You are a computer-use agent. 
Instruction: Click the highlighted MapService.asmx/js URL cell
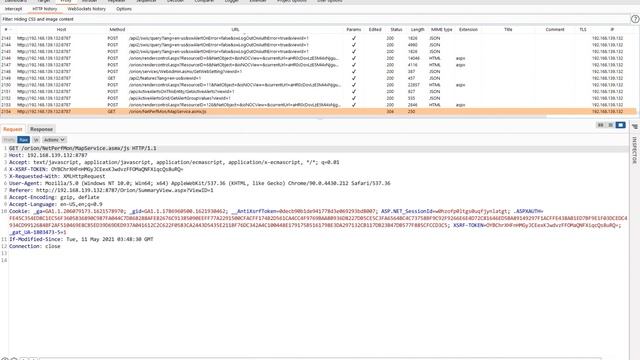(168, 111)
